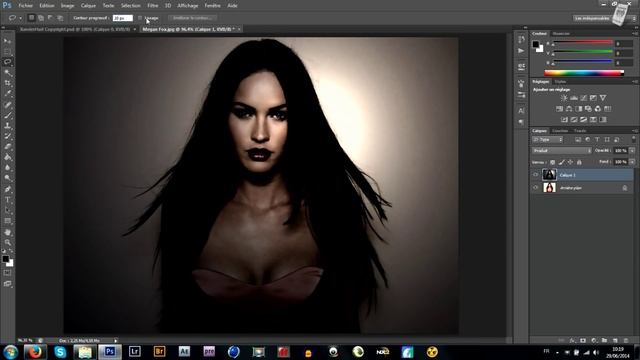Screen dimensions: 640x360
Task: Open the workspace switcher dropdown
Action: coord(605,18)
